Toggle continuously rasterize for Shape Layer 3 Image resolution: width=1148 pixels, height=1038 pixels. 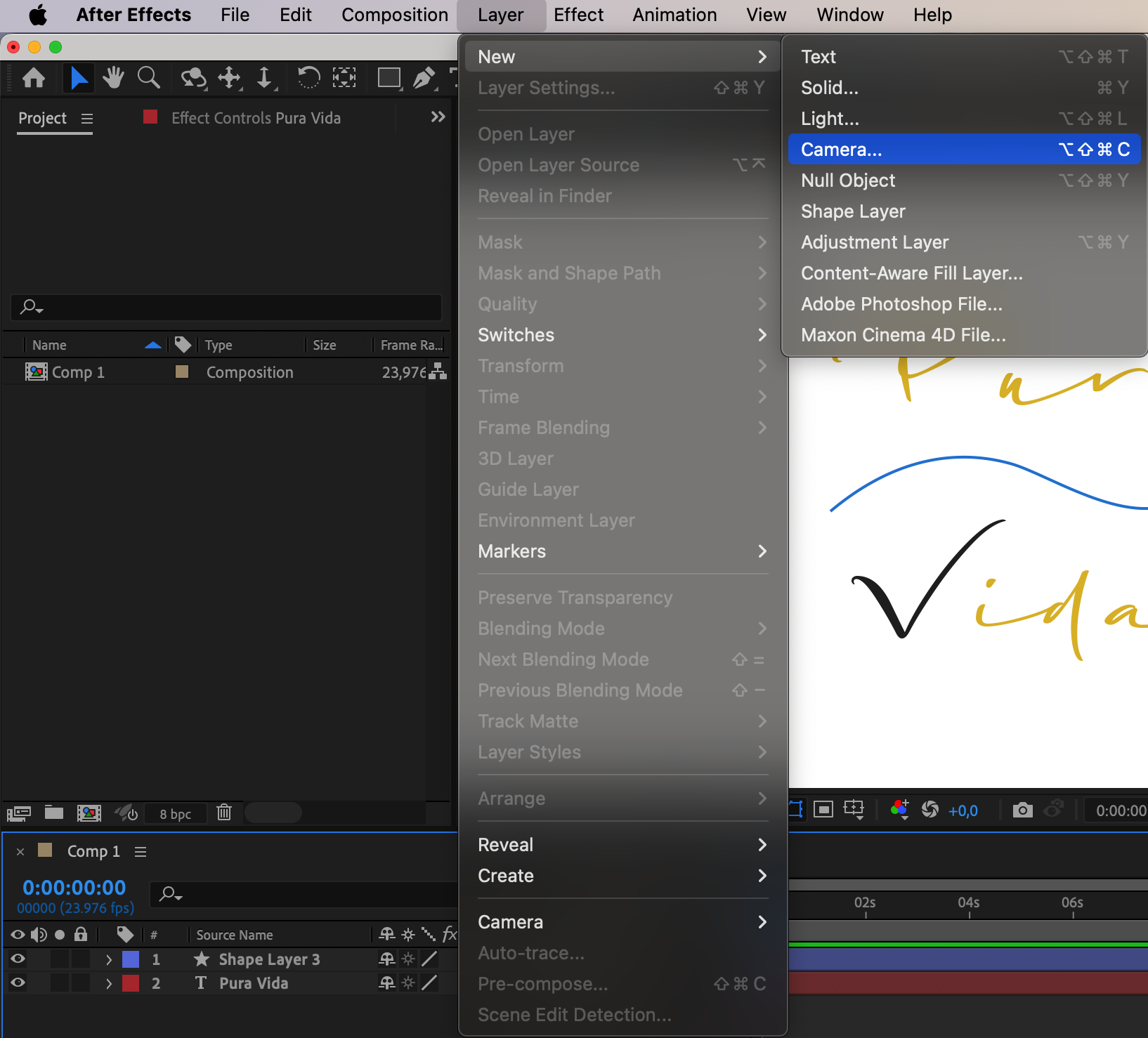408,959
